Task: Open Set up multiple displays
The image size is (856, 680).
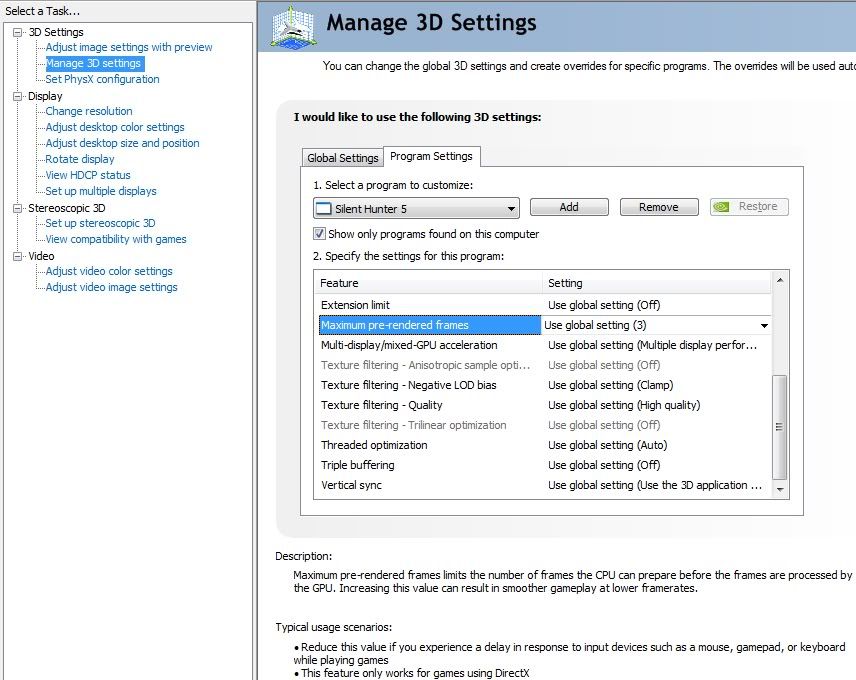Action: [x=101, y=191]
